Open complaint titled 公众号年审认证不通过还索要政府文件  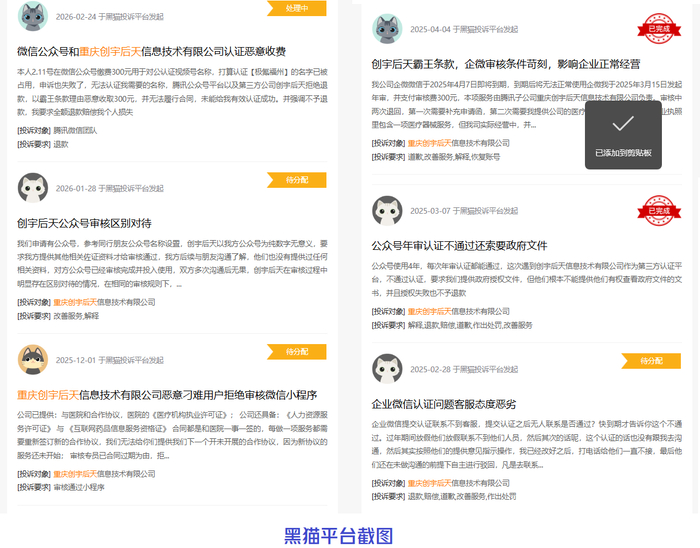pyautogui.click(x=459, y=246)
